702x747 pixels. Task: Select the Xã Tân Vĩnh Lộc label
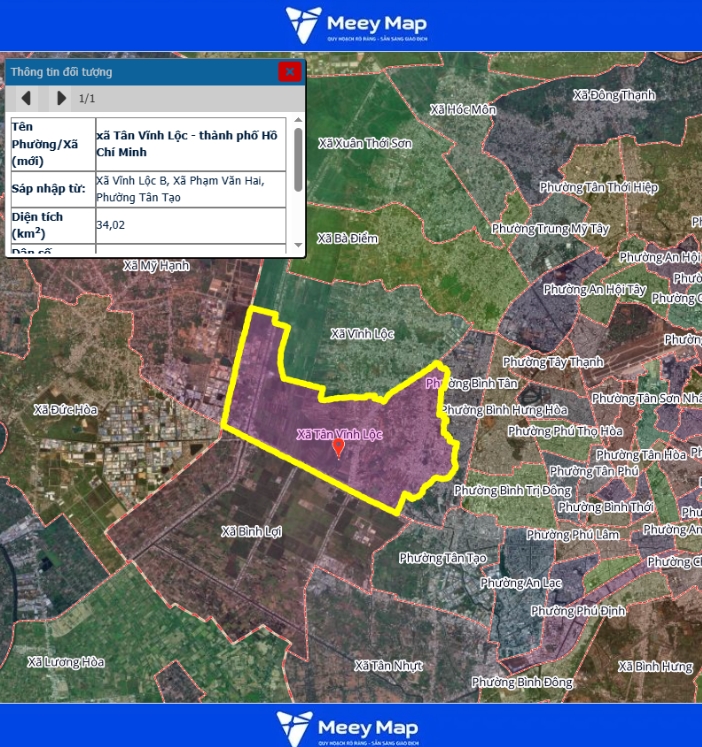340,434
